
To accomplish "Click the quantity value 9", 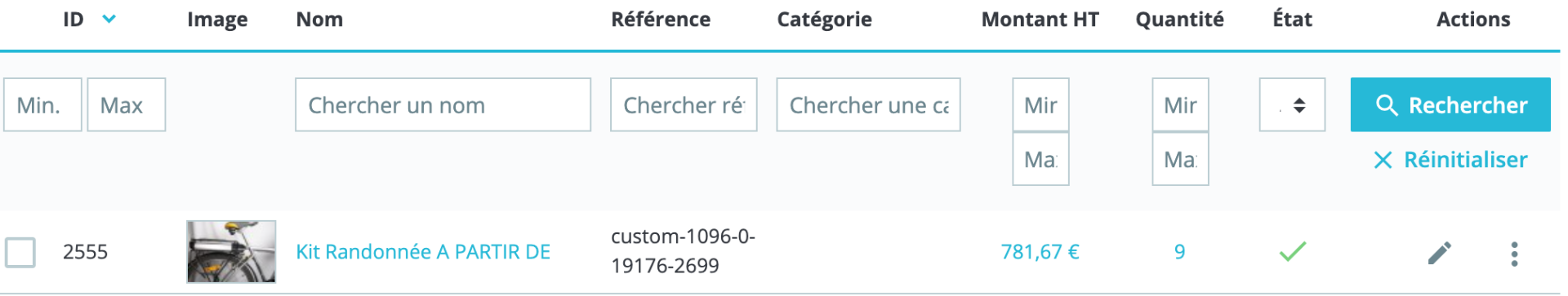I will click(x=1179, y=252).
